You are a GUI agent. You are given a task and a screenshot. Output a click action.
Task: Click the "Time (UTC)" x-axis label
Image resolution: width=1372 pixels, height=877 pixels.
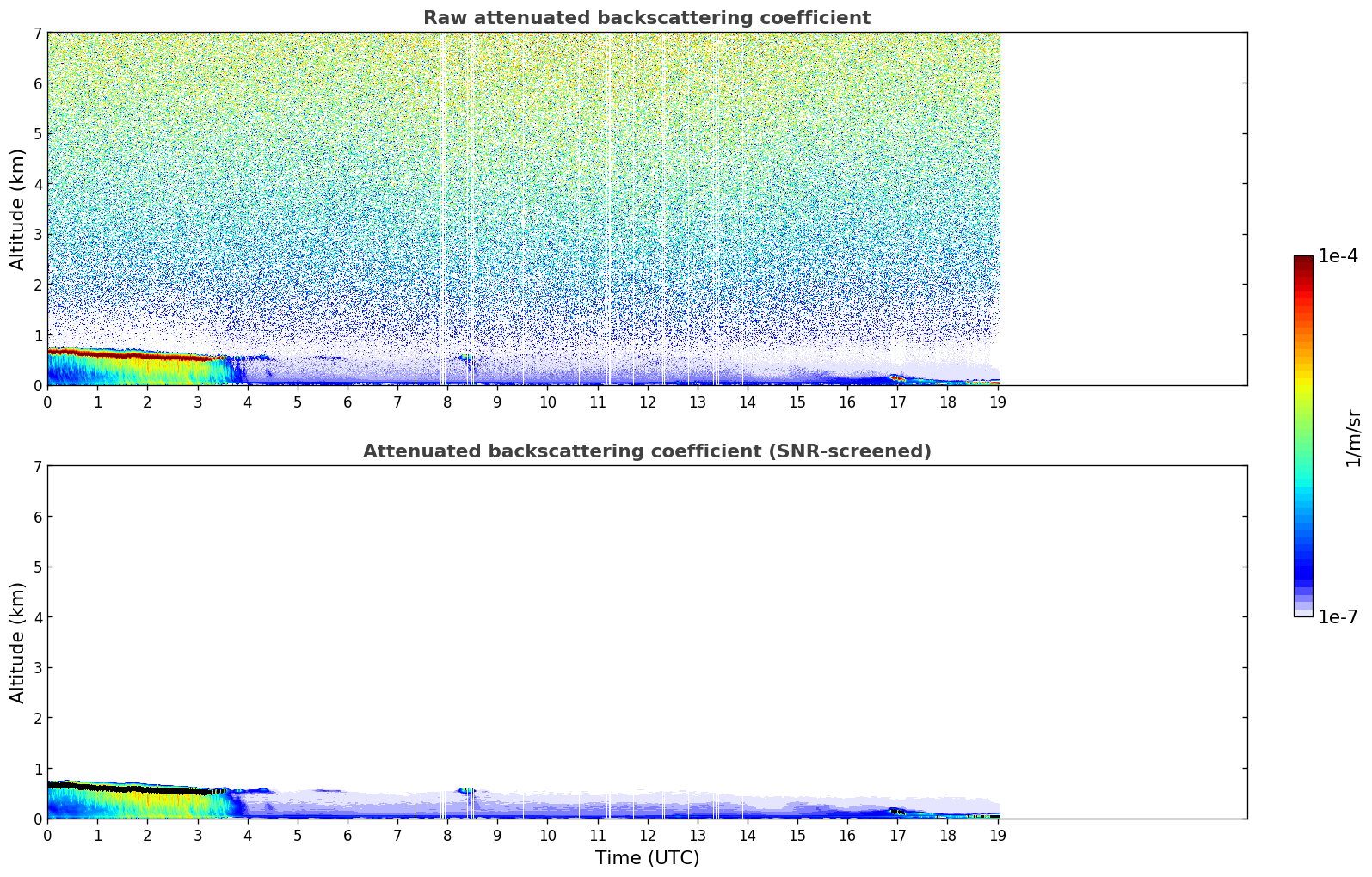(x=647, y=858)
